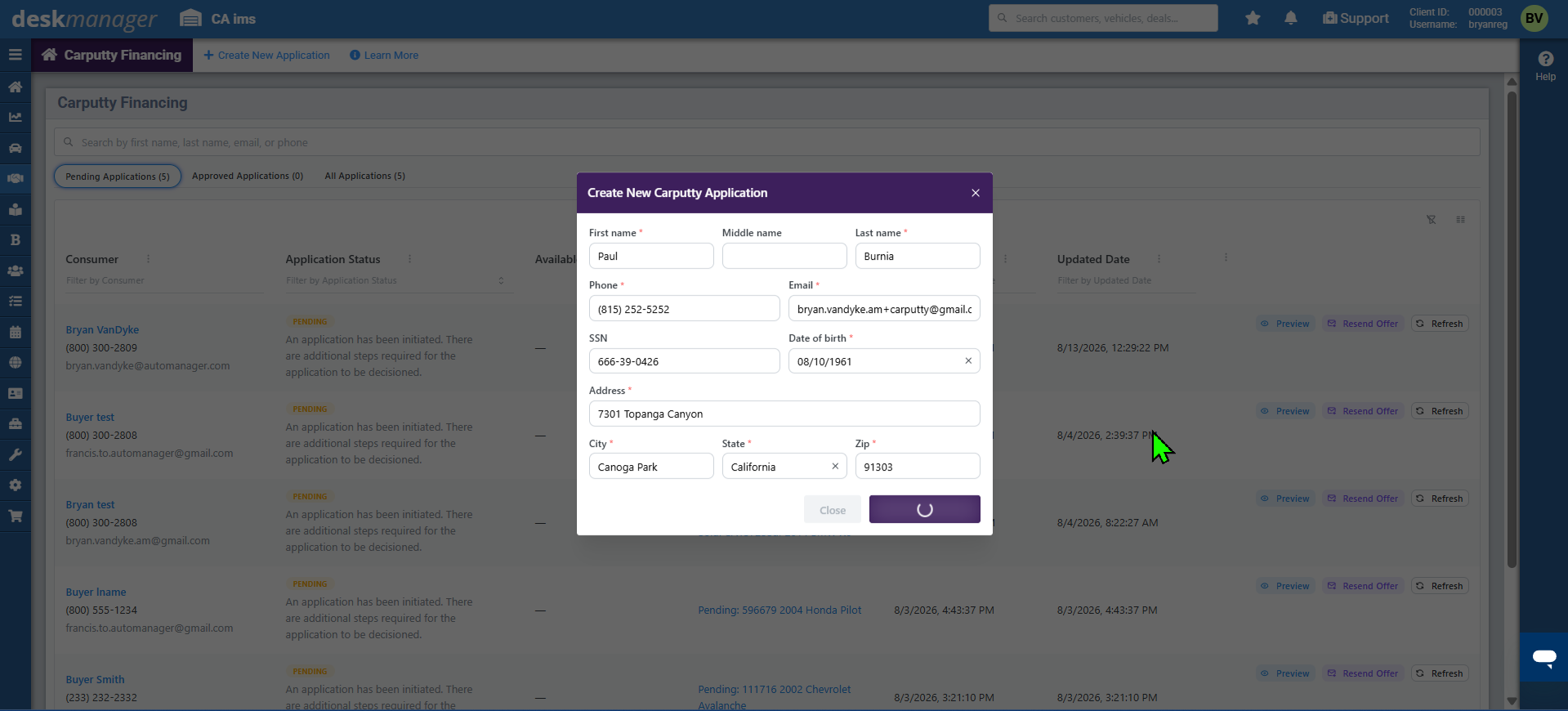Click the Phone field (815) 252-5252
Viewport: 1568px width, 711px height.
point(684,309)
